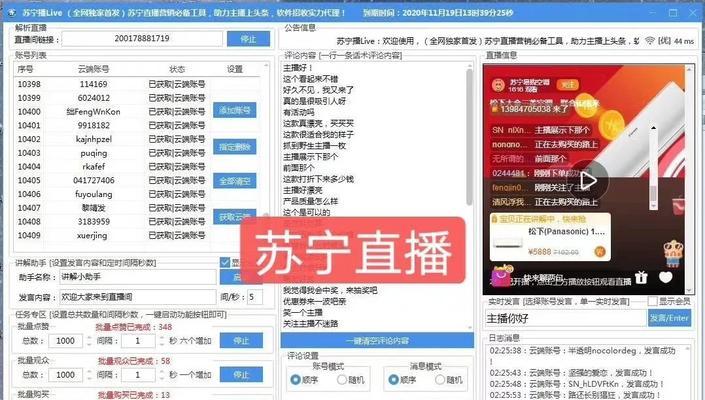This screenshot has width=705, height=400.
Task: Uncheck the 讲解助手 checkbox
Action: point(225,262)
